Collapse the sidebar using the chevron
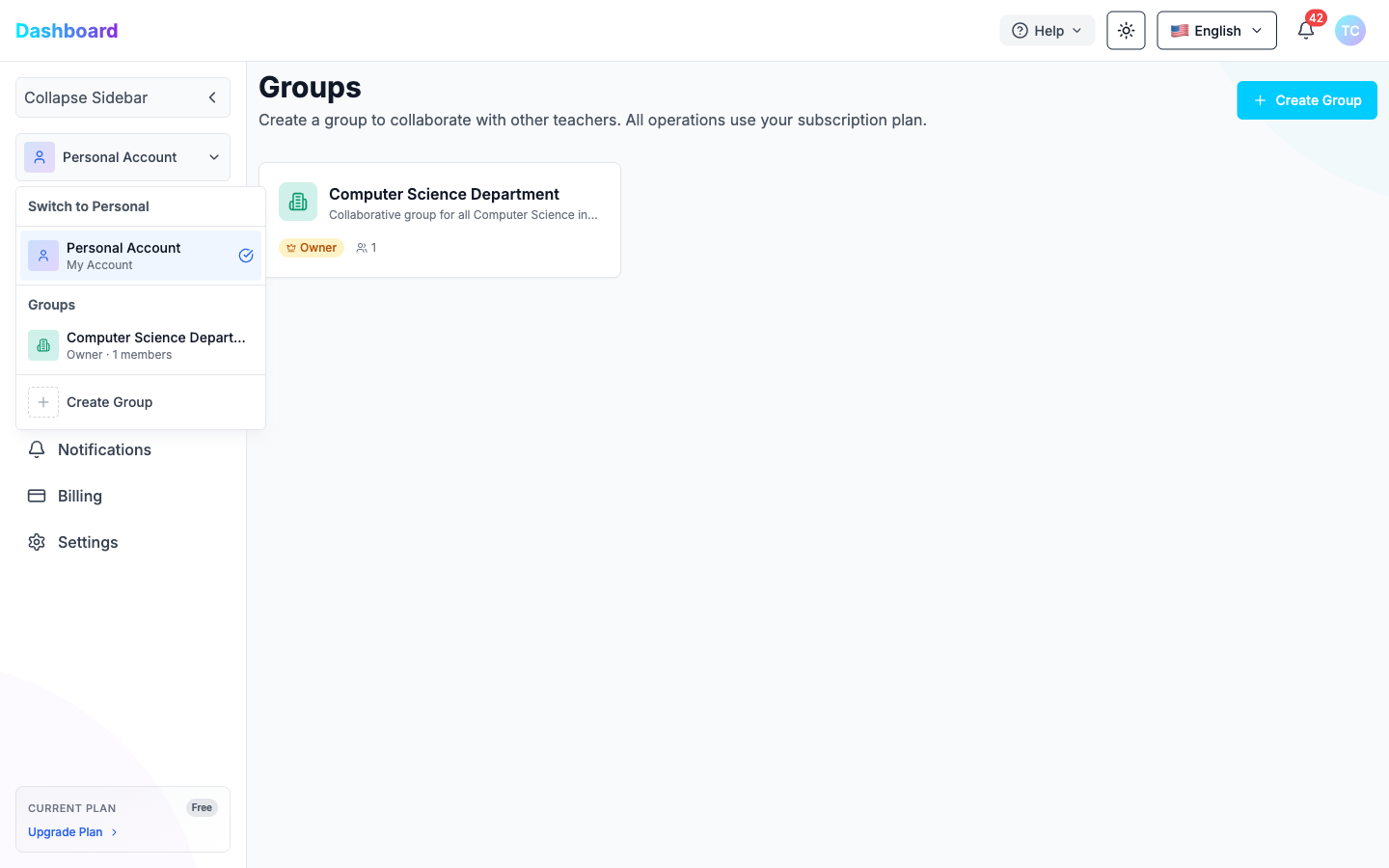This screenshot has width=1389, height=868. 212,97
